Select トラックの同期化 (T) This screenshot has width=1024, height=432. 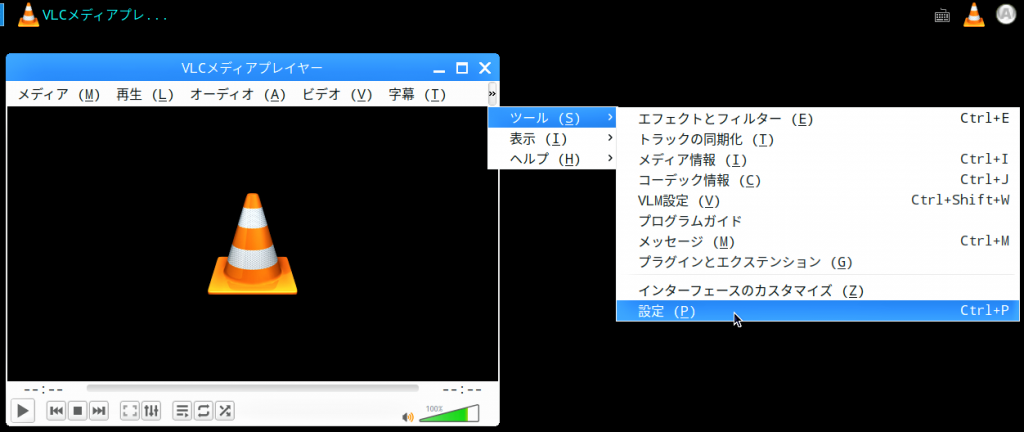[x=818, y=139]
